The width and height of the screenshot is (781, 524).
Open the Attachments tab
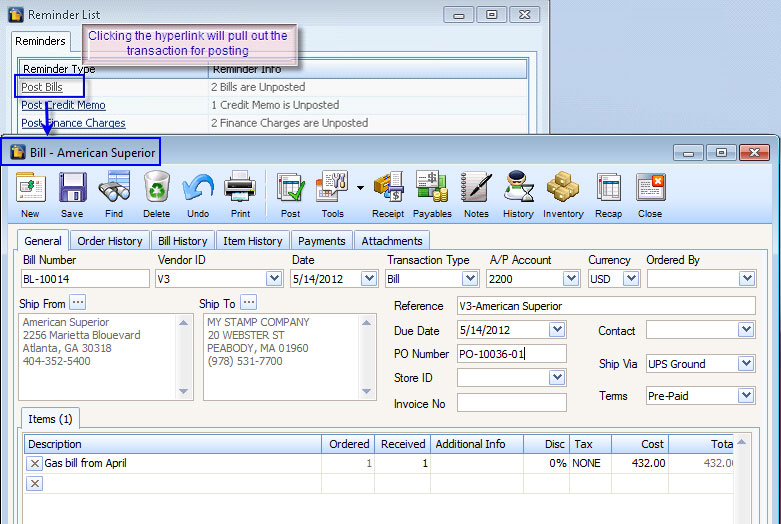[x=392, y=241]
